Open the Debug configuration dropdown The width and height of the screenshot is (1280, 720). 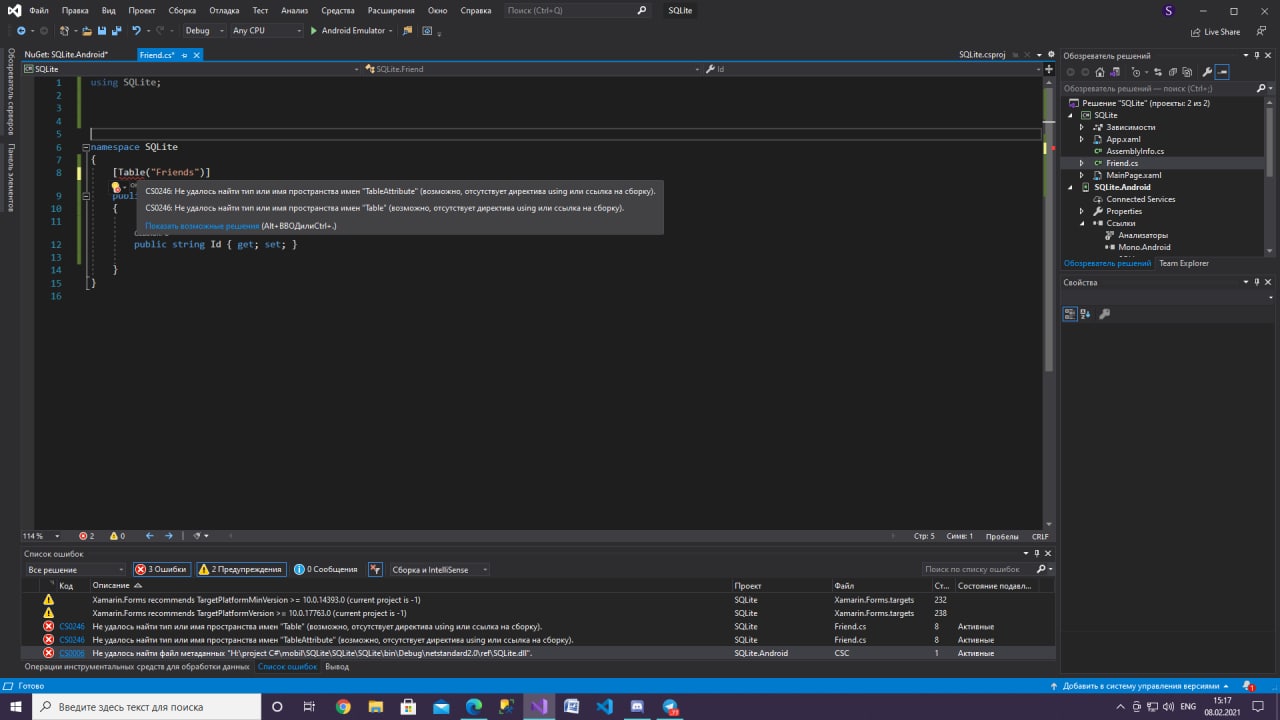point(204,31)
